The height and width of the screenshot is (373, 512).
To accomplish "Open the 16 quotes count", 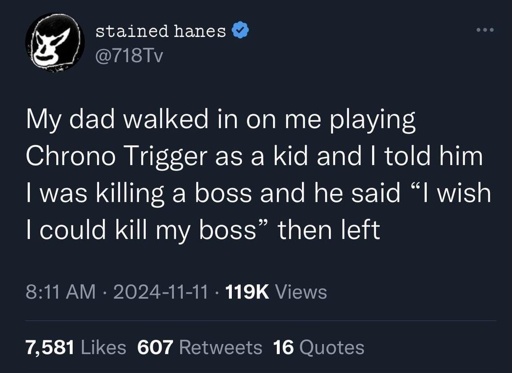I will [x=283, y=347].
